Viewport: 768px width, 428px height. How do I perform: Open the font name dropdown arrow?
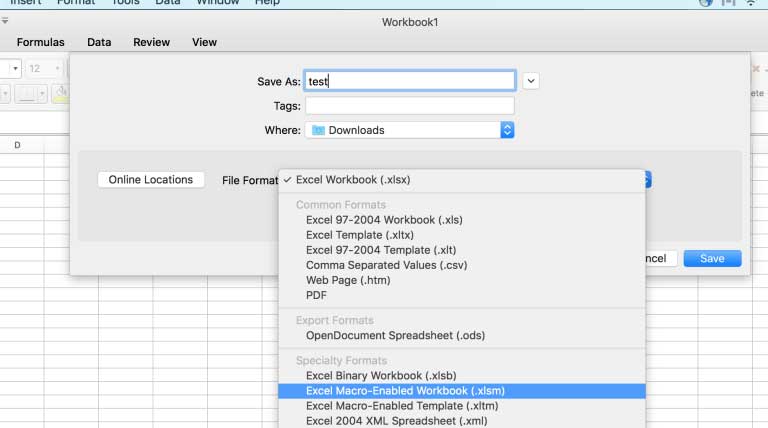(15, 69)
